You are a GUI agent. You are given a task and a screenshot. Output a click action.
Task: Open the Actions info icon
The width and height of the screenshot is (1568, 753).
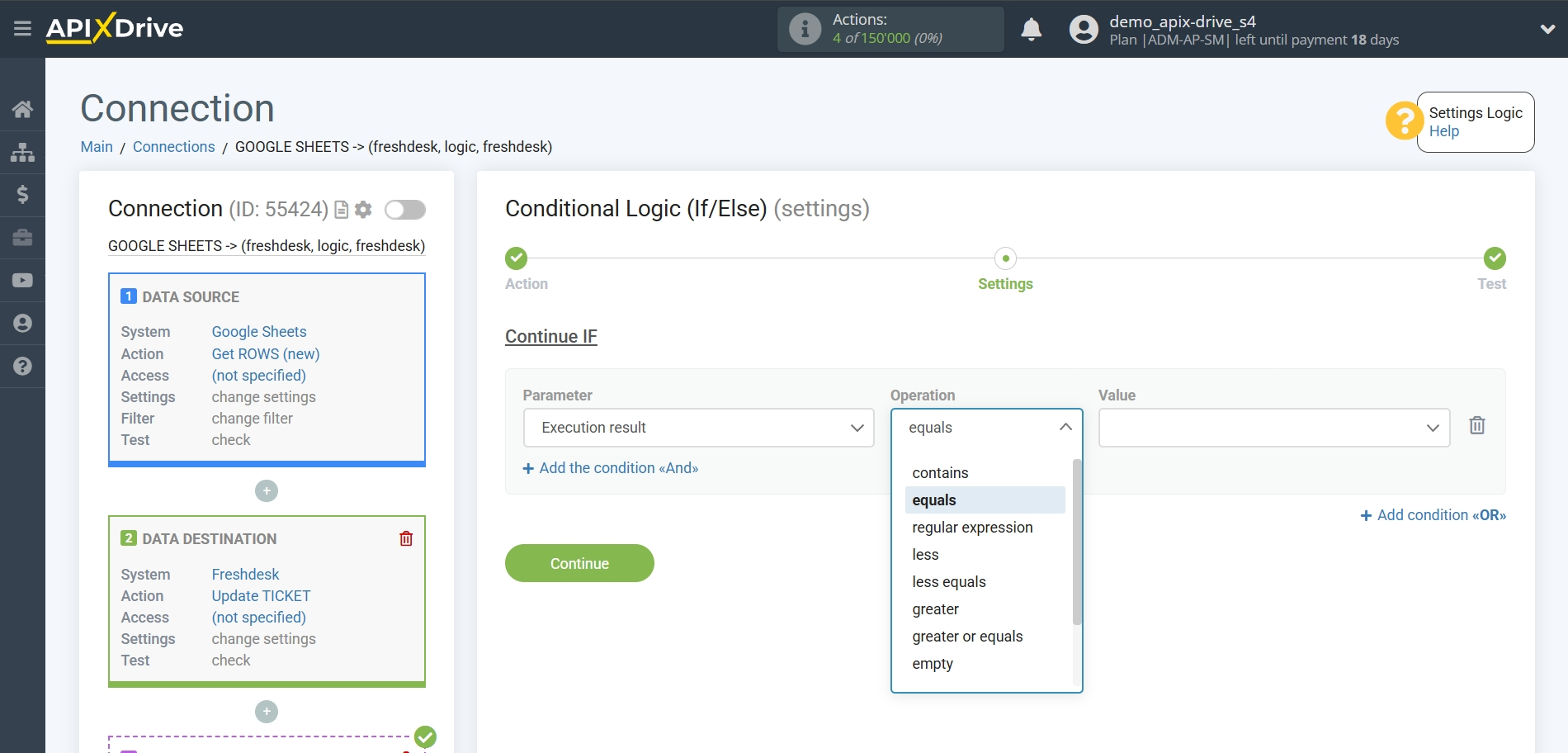[805, 29]
